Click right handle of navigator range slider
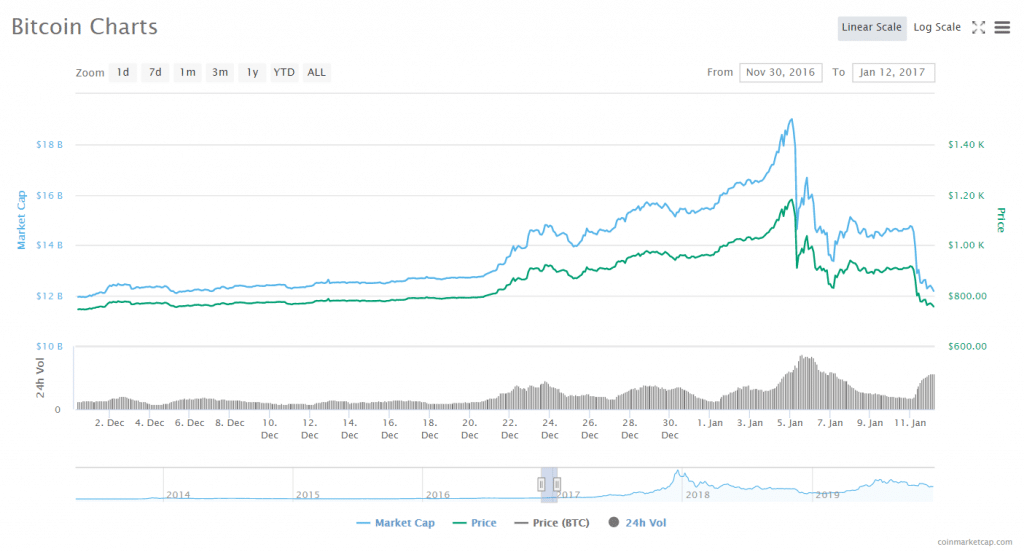This screenshot has width=1024, height=552. click(556, 484)
